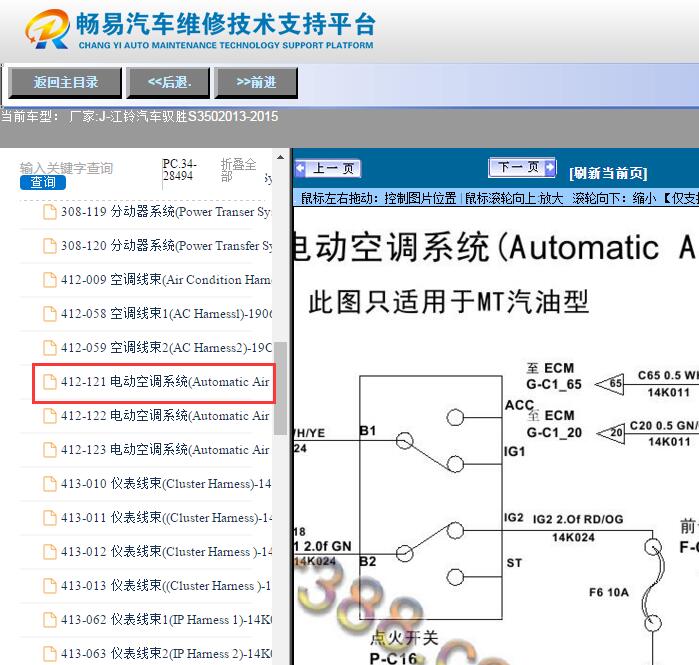Click document icon of 412-059 row
The image size is (699, 665).
(x=49, y=348)
